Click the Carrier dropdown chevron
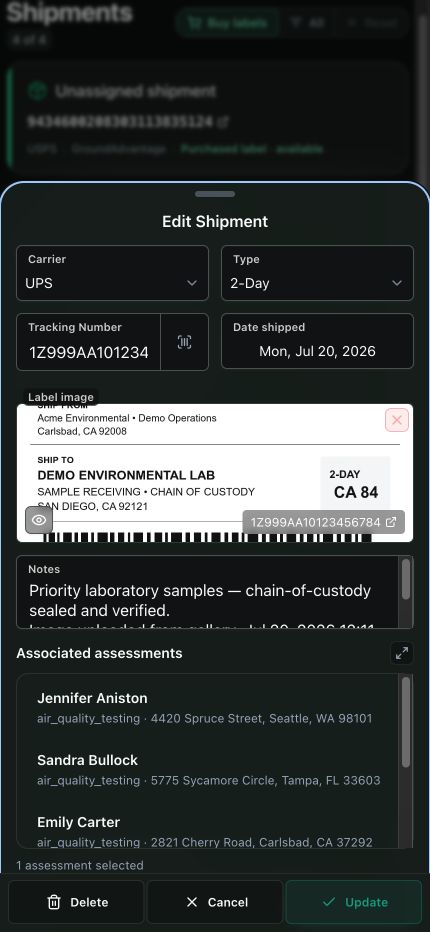 point(192,283)
